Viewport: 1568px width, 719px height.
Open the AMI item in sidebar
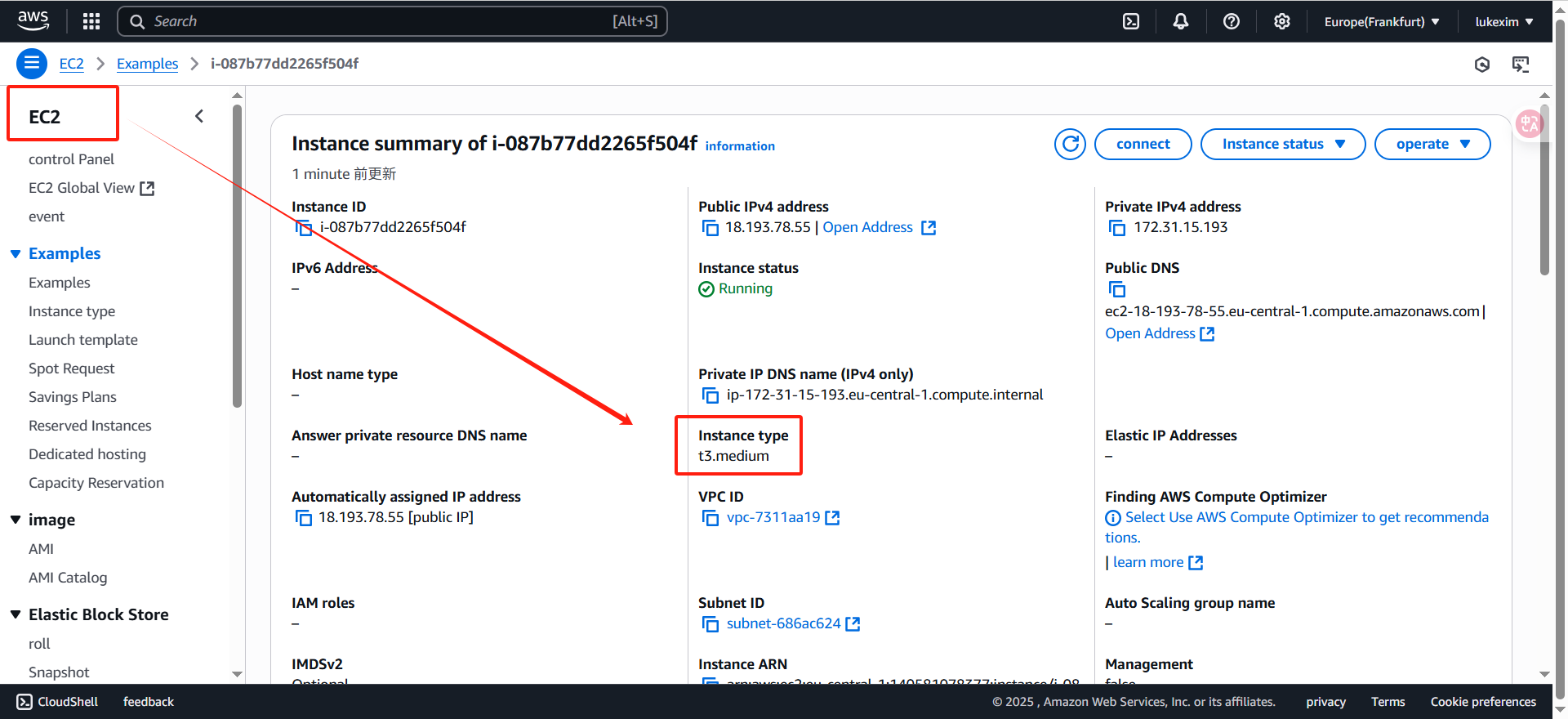pos(41,549)
